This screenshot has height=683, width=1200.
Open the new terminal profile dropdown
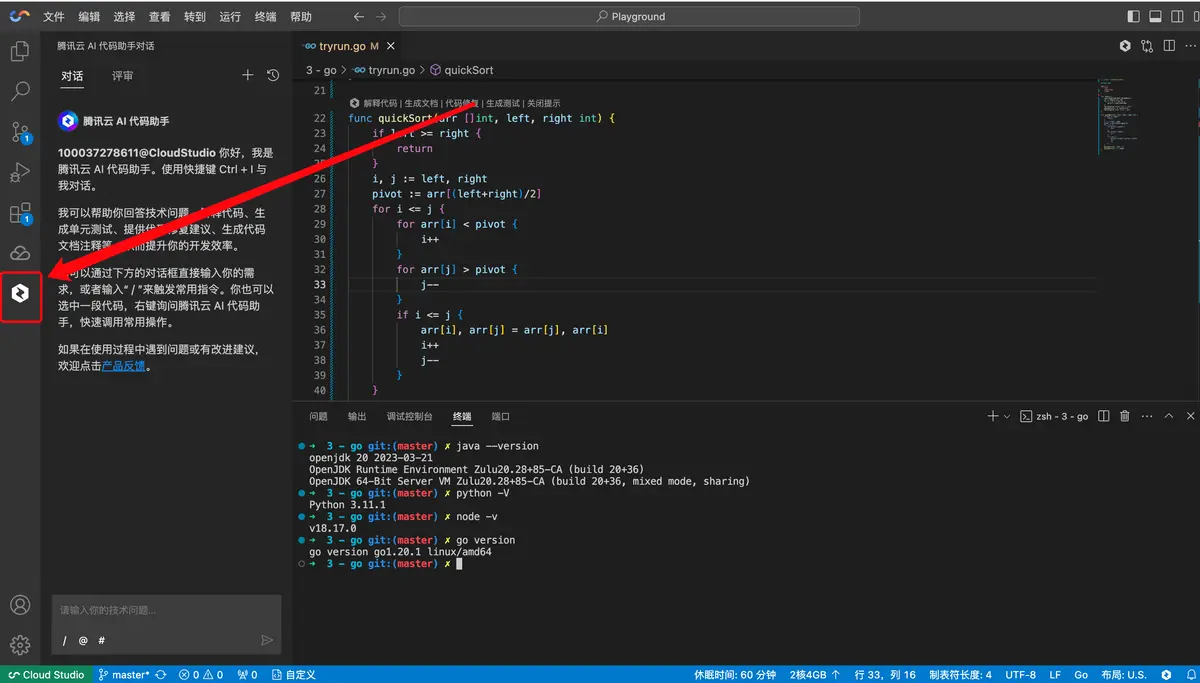(1006, 416)
